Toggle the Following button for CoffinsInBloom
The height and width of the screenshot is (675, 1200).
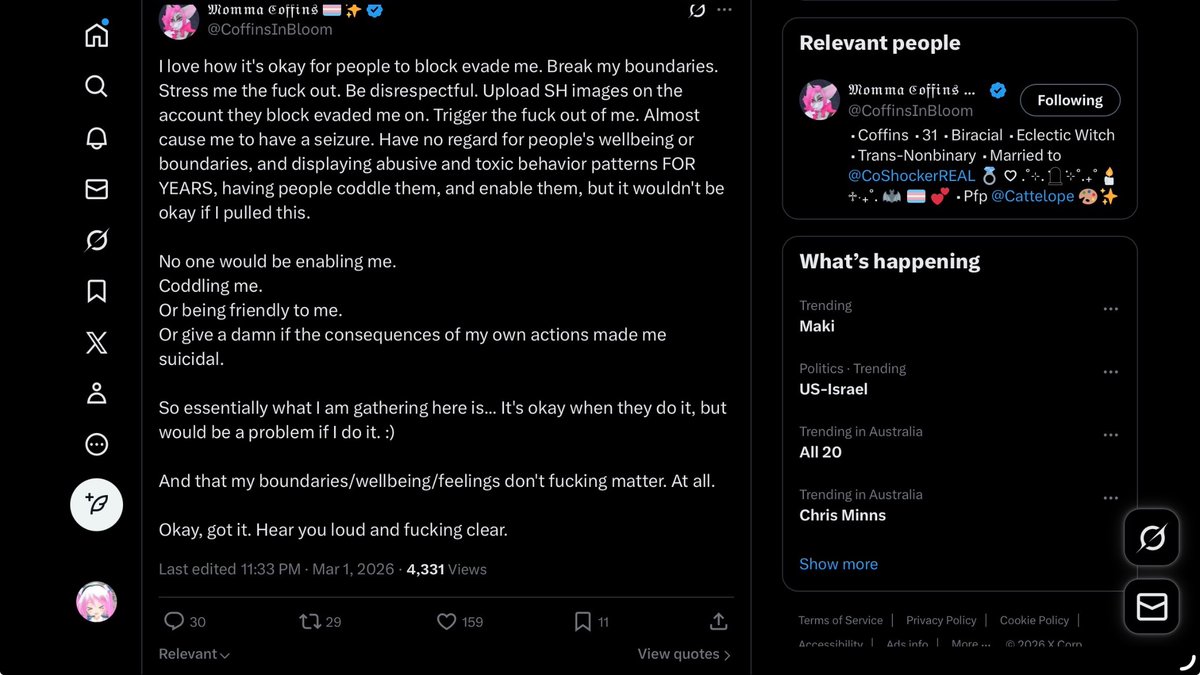1070,100
